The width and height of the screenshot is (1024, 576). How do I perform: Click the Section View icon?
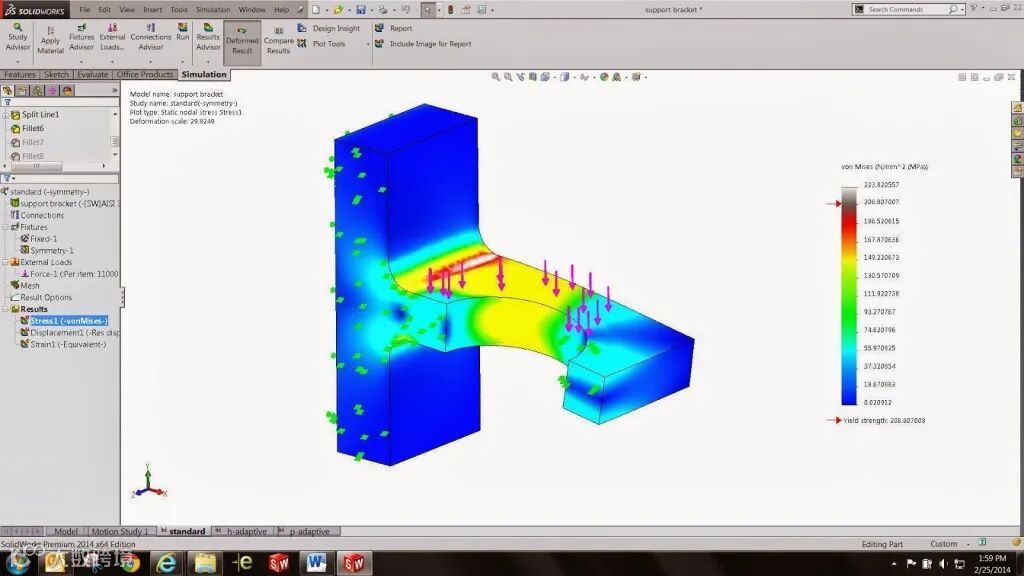coord(533,77)
